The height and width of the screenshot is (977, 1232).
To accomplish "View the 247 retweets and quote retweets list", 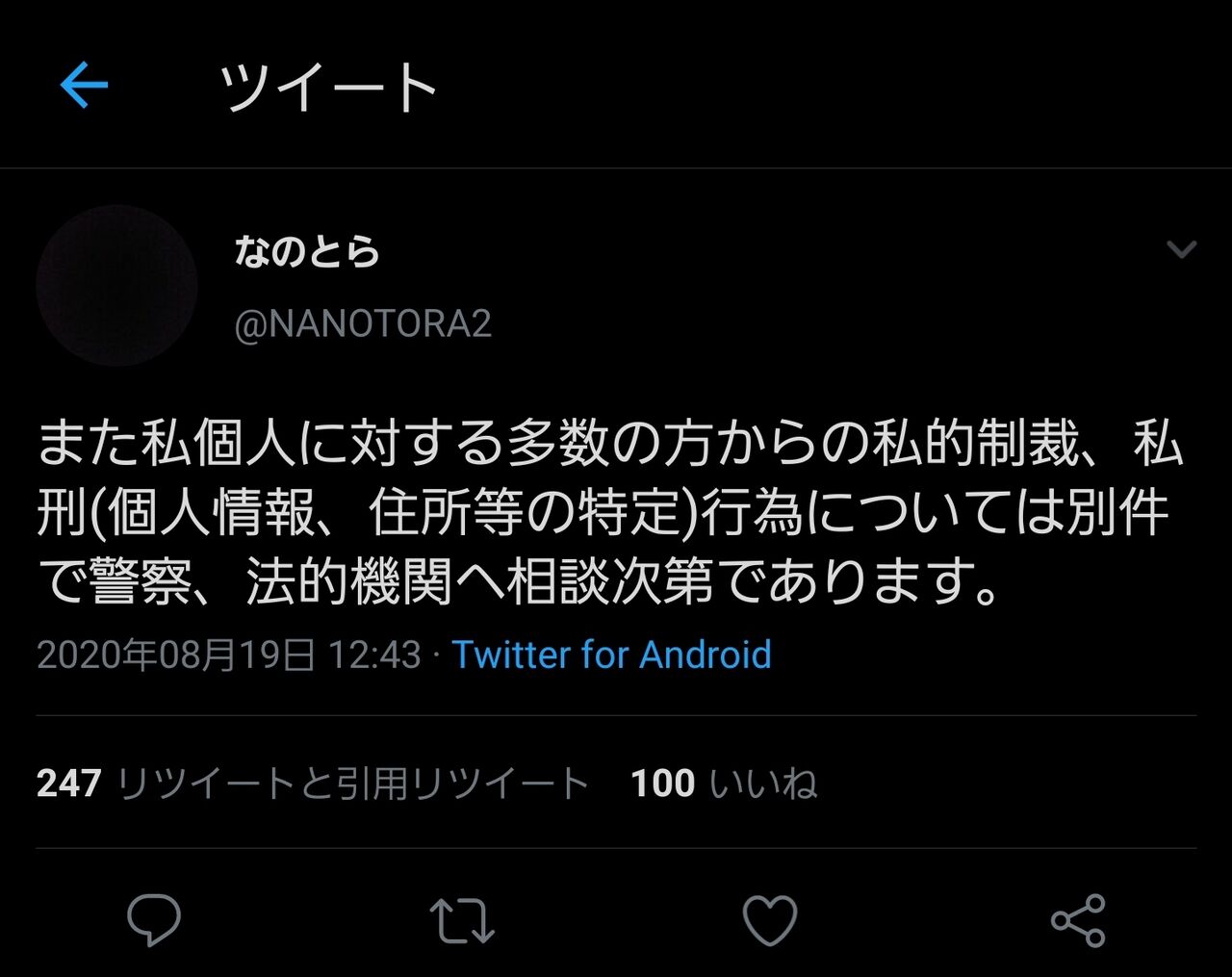I will (313, 783).
